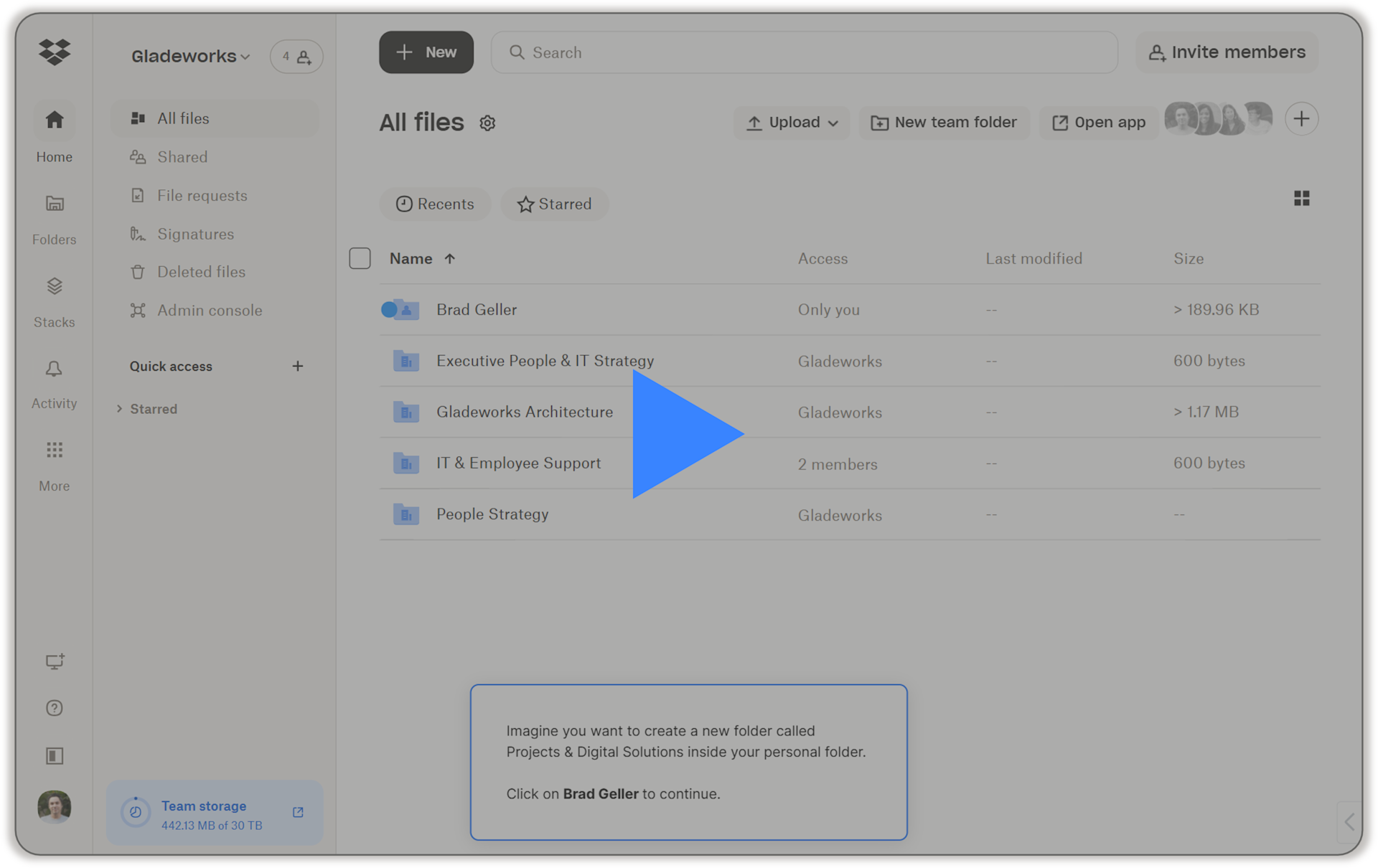Switch to grid view

pos(1301,199)
